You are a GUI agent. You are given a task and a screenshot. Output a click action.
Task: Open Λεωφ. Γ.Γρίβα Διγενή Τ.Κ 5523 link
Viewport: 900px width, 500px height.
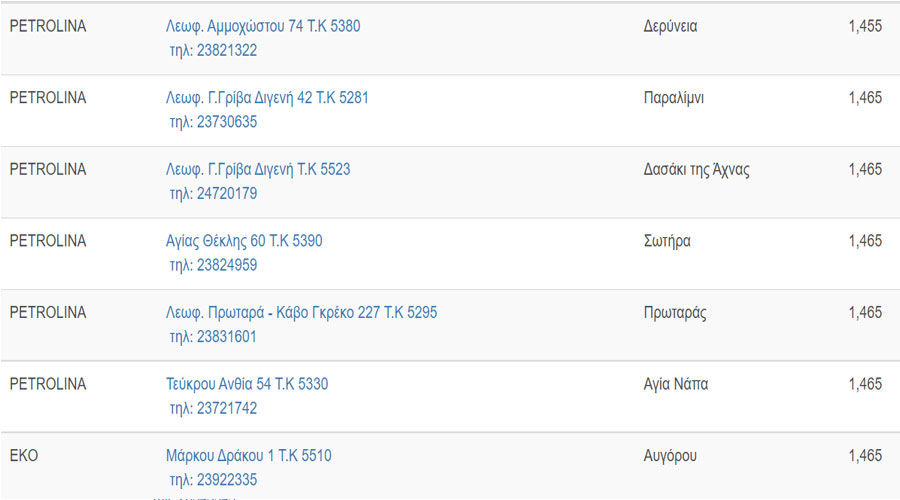(x=258, y=170)
